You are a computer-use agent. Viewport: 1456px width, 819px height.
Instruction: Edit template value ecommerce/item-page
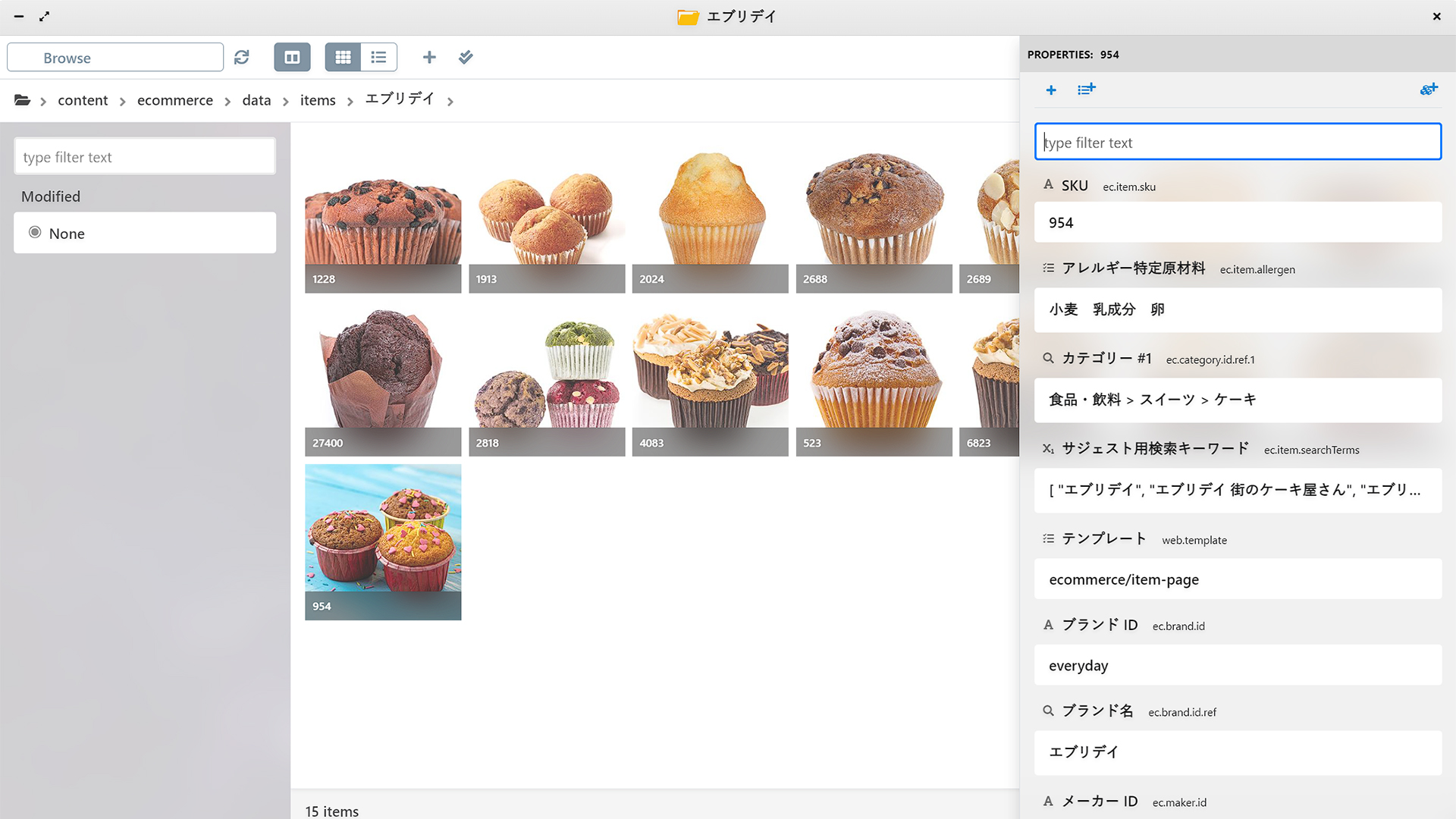click(1238, 579)
